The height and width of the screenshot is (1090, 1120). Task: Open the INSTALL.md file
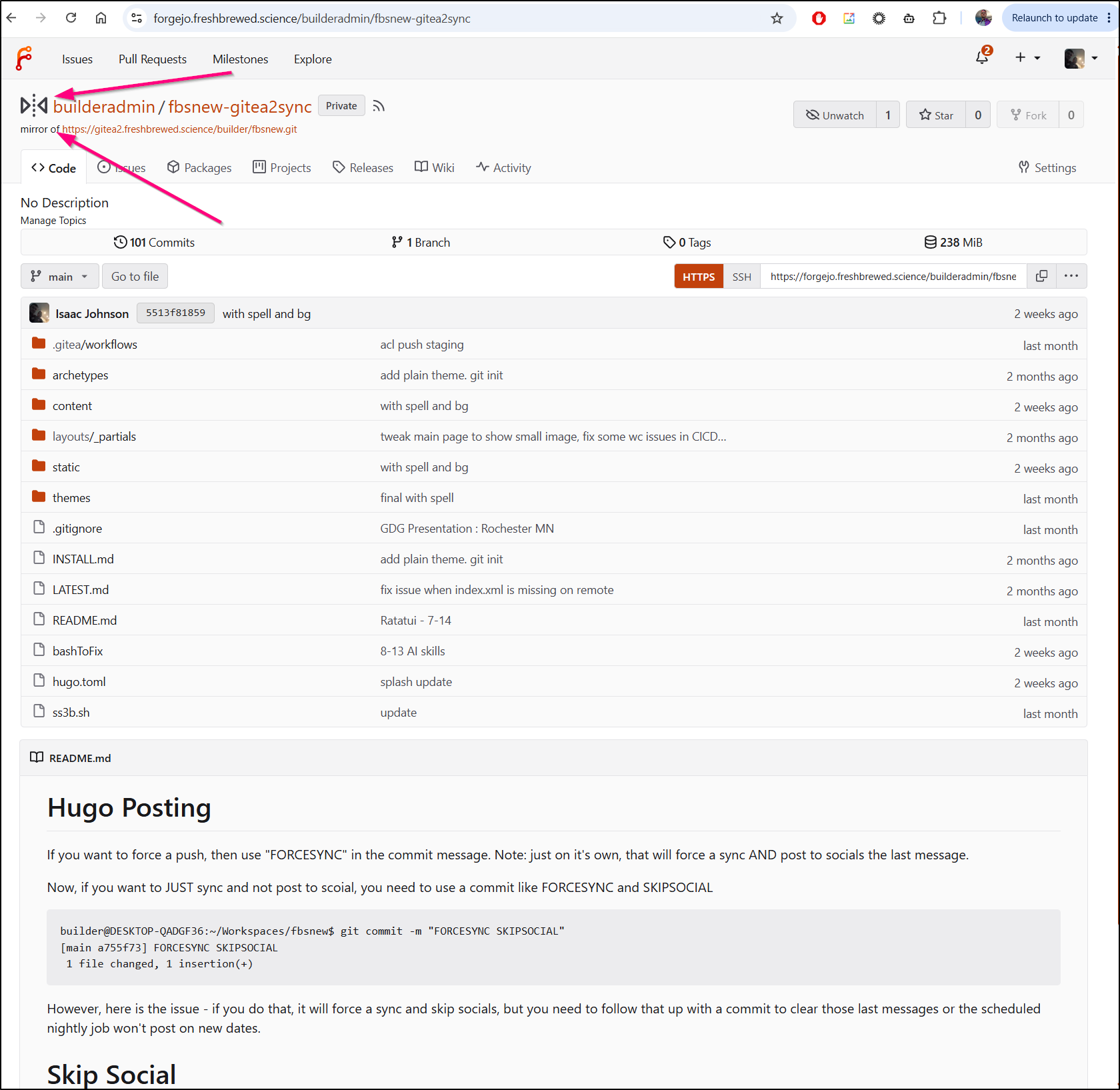point(83,559)
